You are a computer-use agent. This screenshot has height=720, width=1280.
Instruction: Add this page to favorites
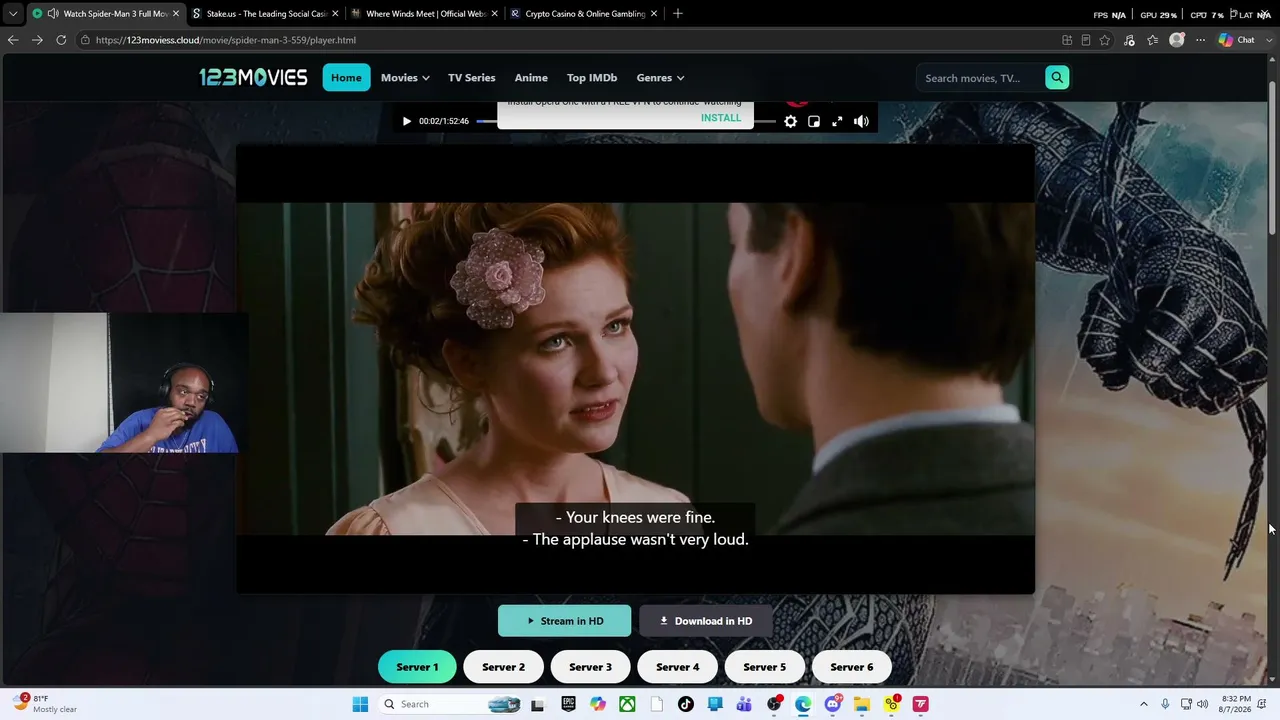pyautogui.click(x=1105, y=40)
